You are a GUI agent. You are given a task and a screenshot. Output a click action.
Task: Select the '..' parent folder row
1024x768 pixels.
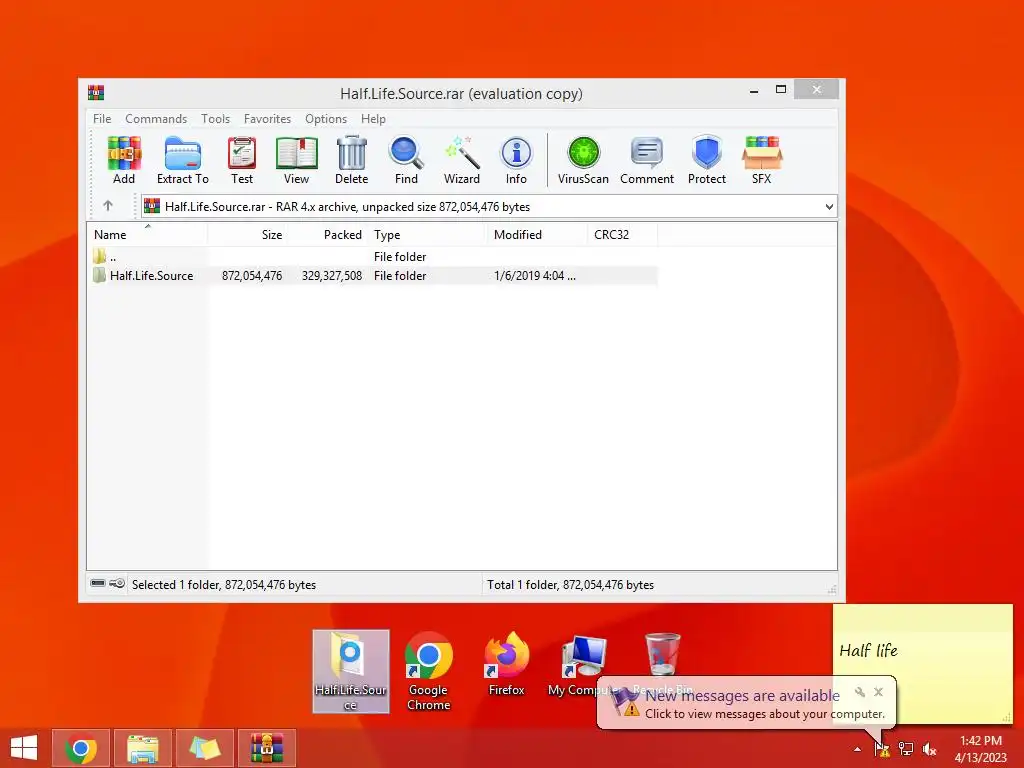[372, 257]
